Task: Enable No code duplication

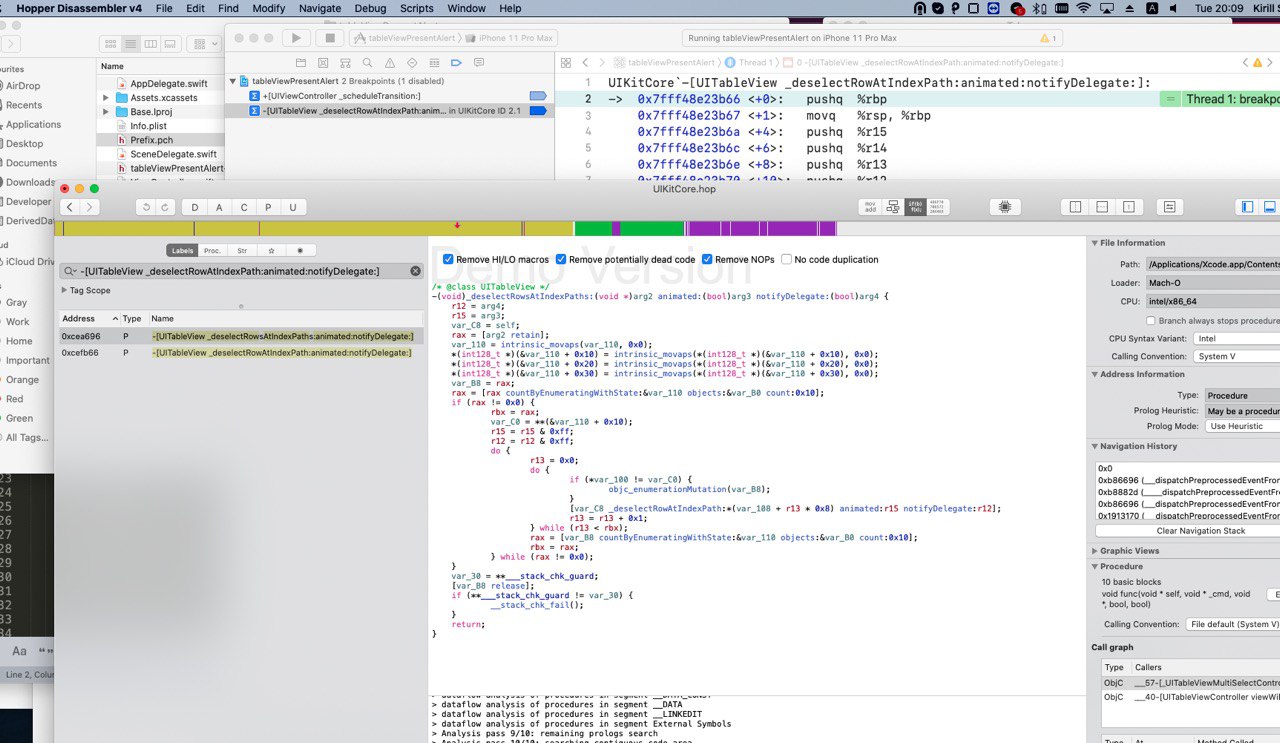Action: pos(786,259)
